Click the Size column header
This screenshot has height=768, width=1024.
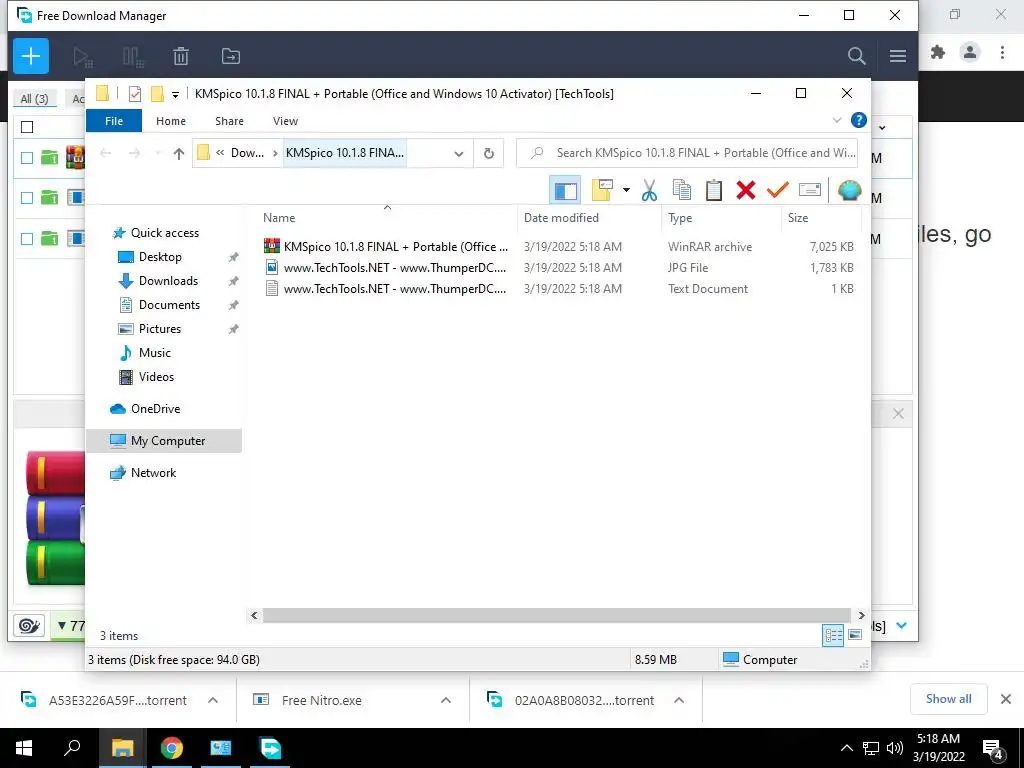point(820,218)
